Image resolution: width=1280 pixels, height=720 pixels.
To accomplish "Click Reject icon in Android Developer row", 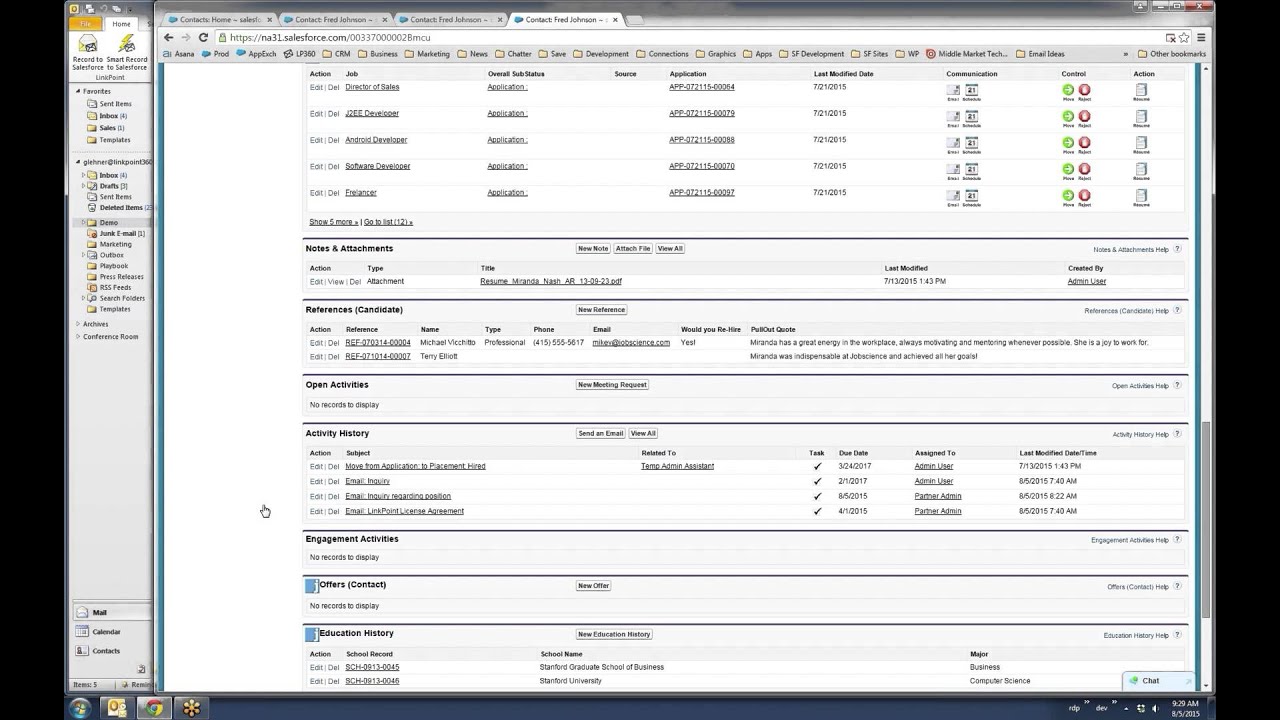I will [1084, 143].
